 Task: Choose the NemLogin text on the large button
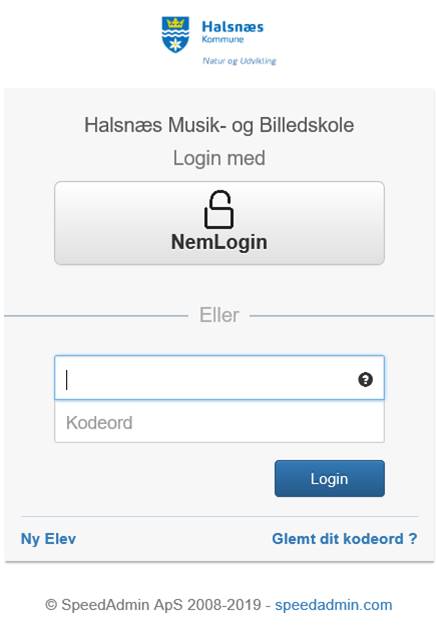tap(219, 242)
